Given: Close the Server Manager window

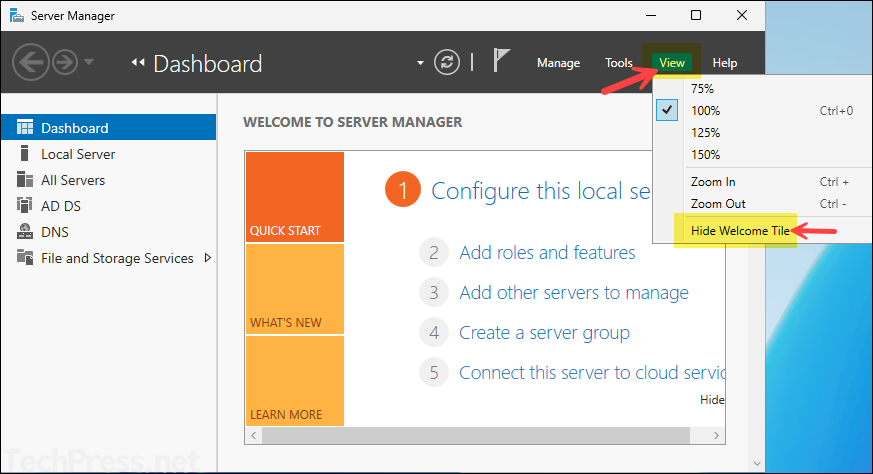Looking at the screenshot, I should [742, 15].
